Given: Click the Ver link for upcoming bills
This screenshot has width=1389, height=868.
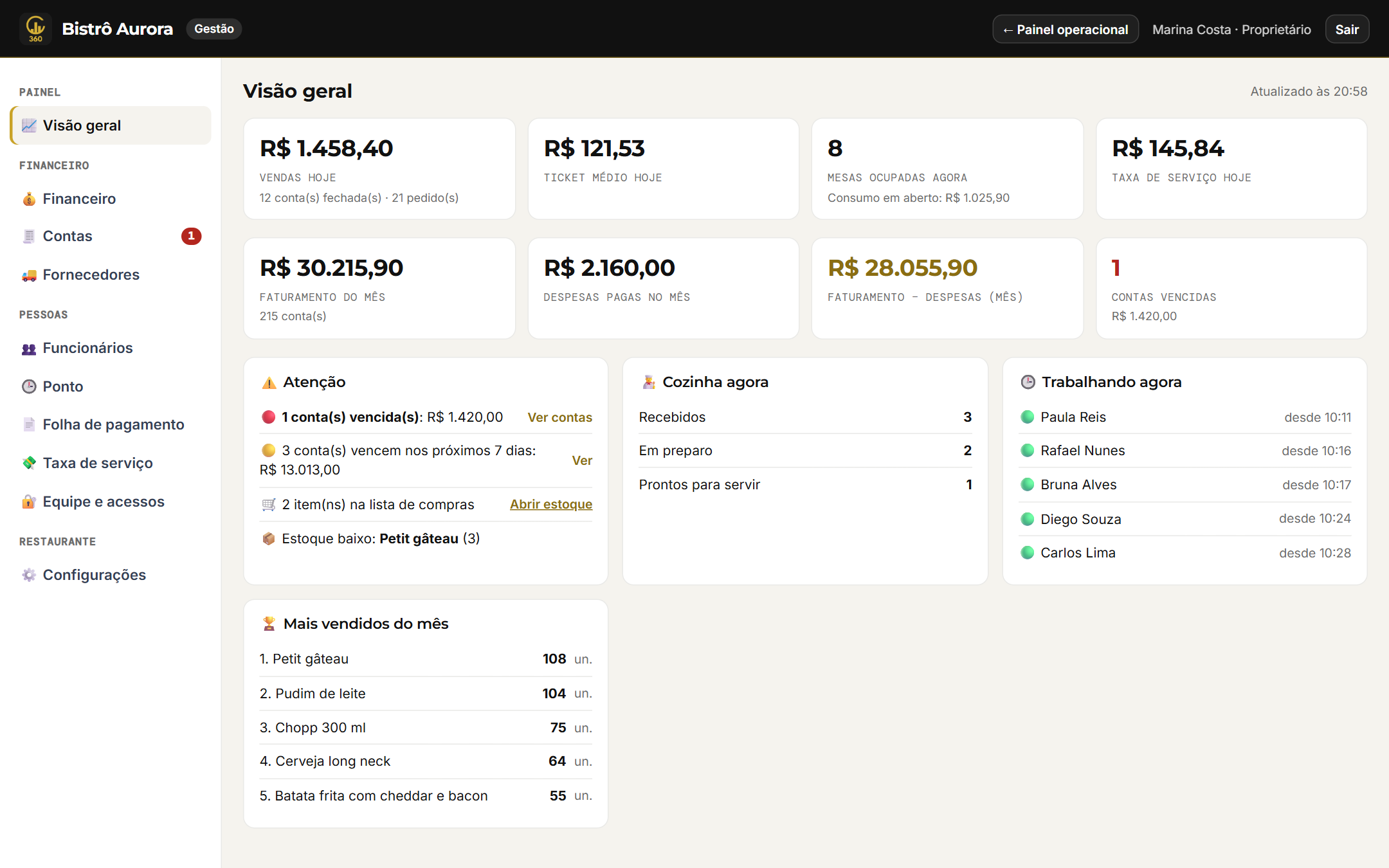Looking at the screenshot, I should coord(582,460).
